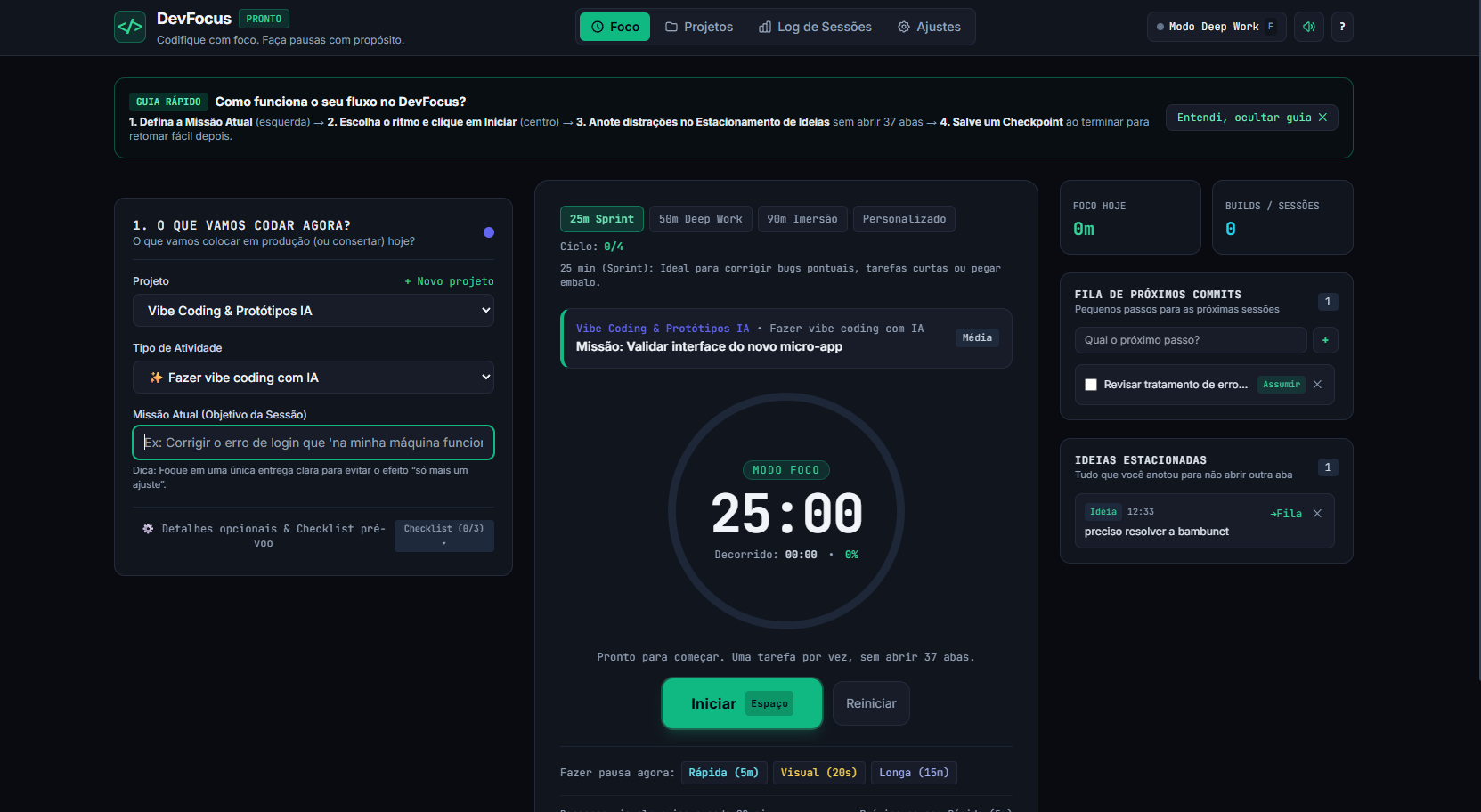Click the count badge in Ideias Estacionadas

click(1328, 467)
